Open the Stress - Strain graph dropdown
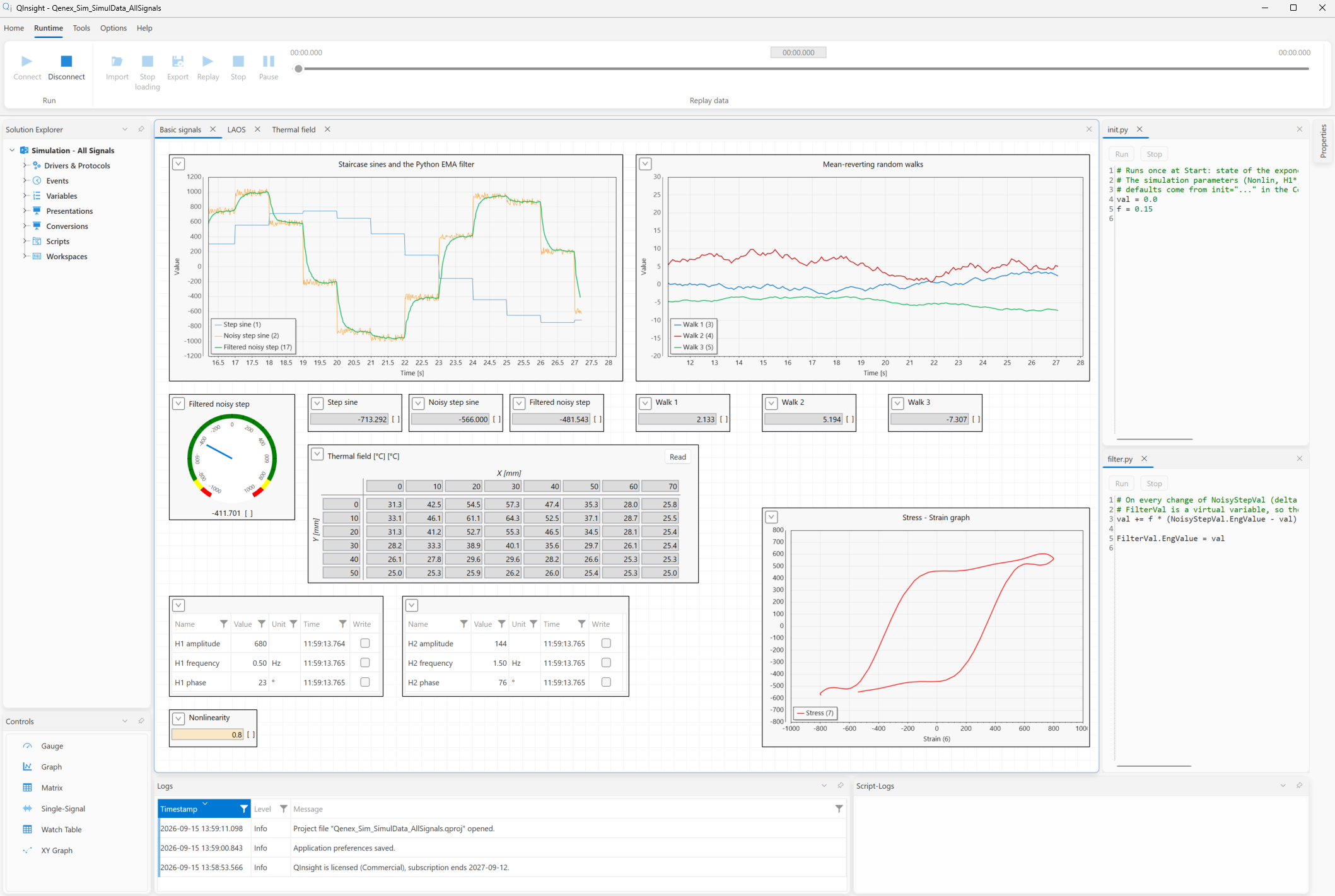The image size is (1335, 896). click(771, 517)
